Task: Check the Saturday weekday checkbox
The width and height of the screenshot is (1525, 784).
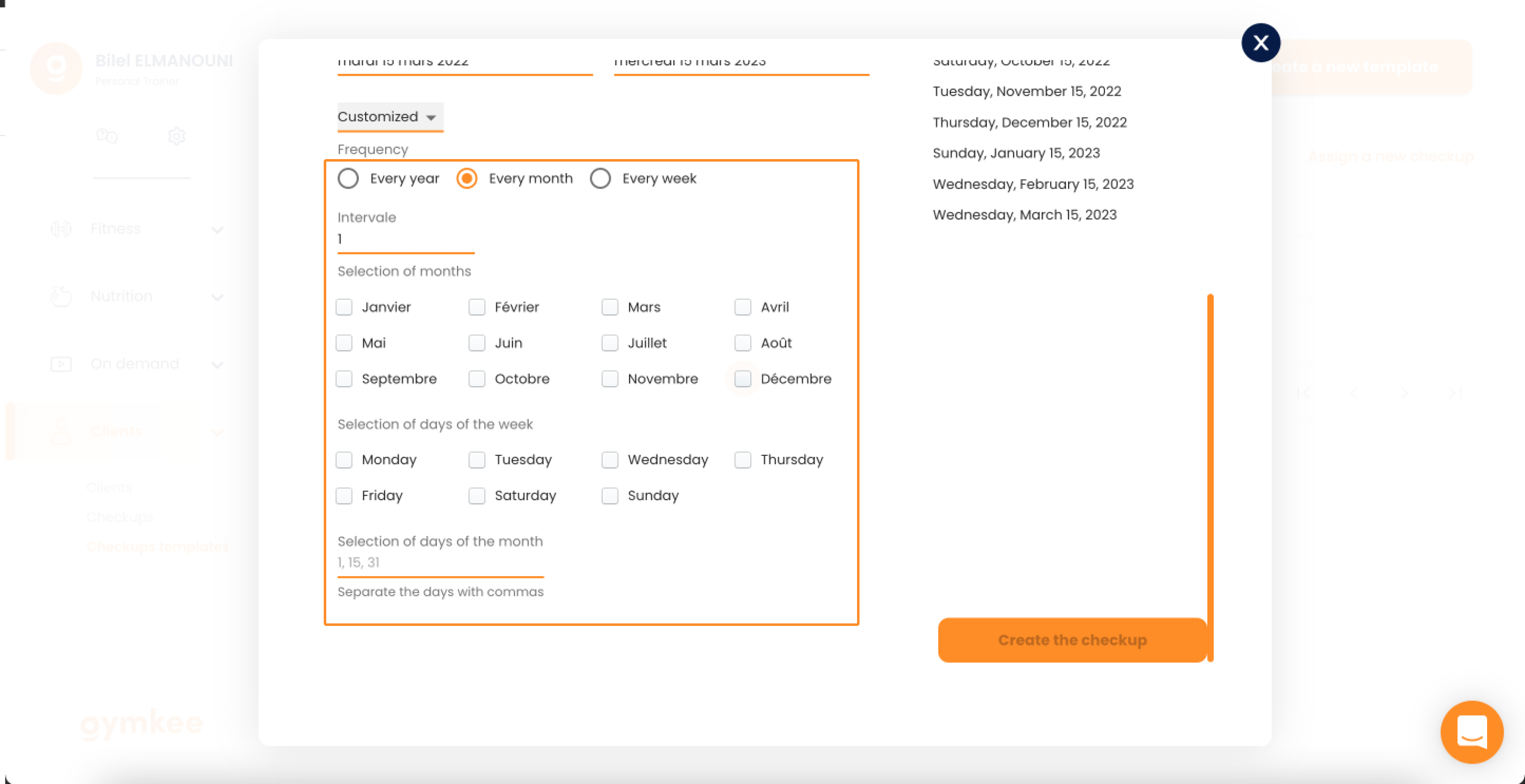Action: 477,496
